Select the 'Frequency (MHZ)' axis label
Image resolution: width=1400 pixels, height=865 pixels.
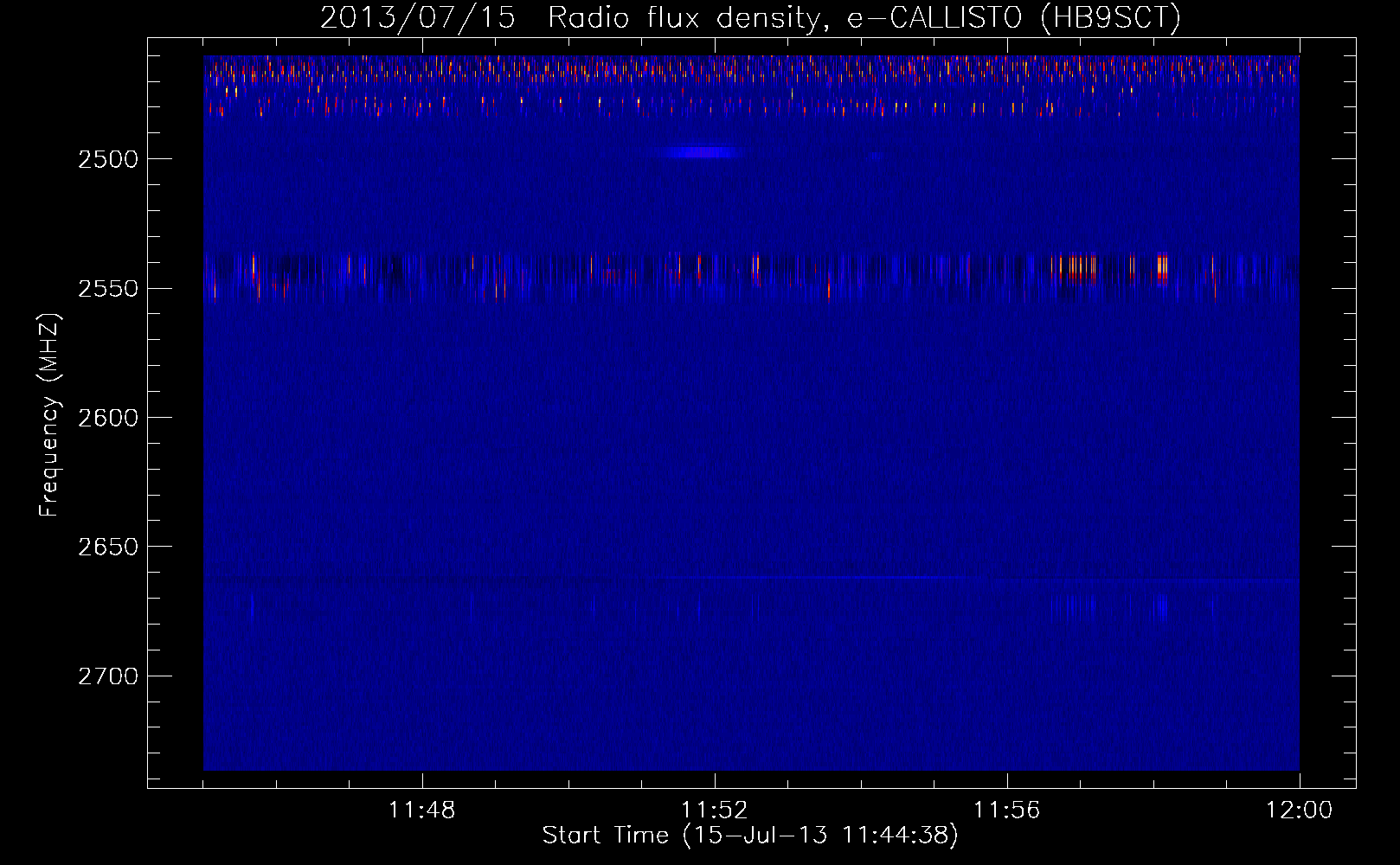[50, 416]
